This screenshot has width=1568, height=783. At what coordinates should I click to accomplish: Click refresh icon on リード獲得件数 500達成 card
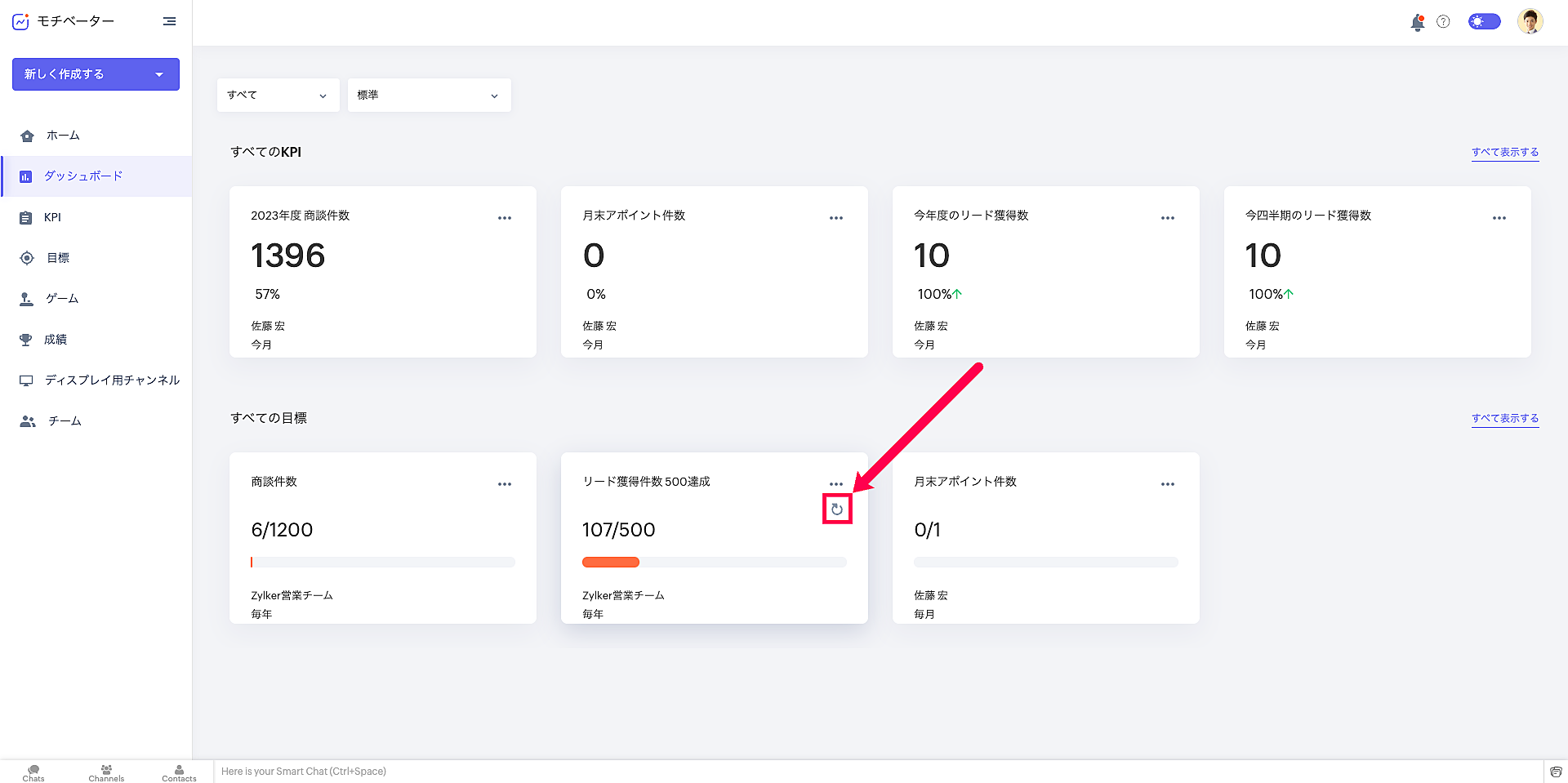pyautogui.click(x=837, y=509)
